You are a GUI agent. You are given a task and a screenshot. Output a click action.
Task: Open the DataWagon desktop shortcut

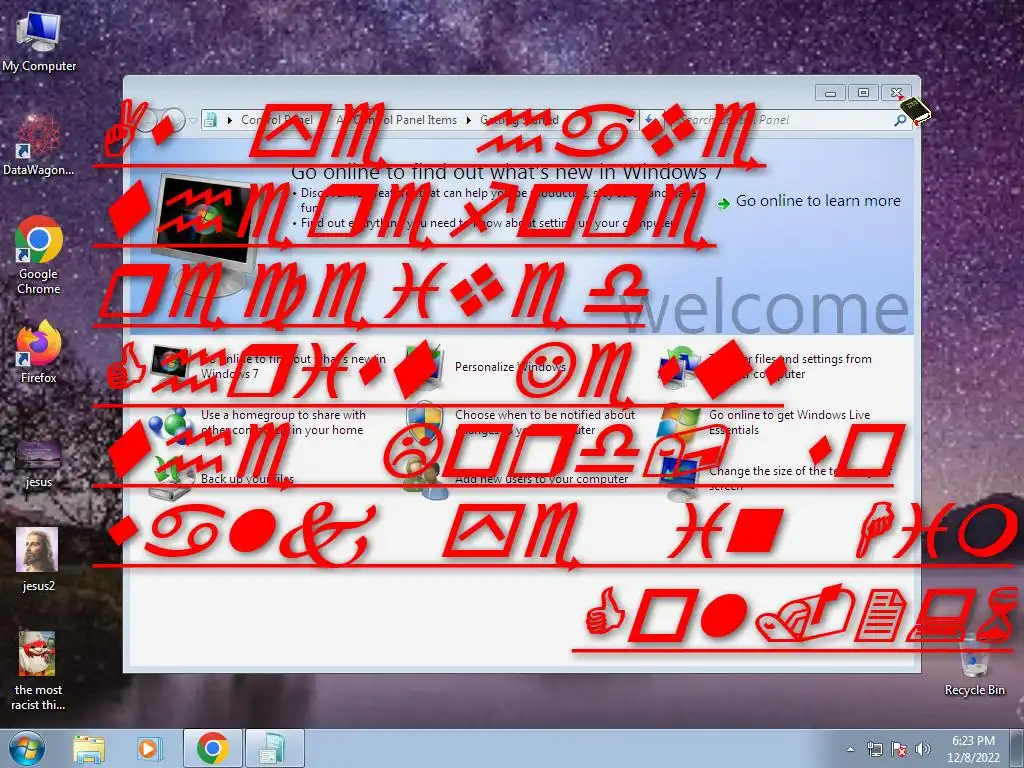(39, 145)
